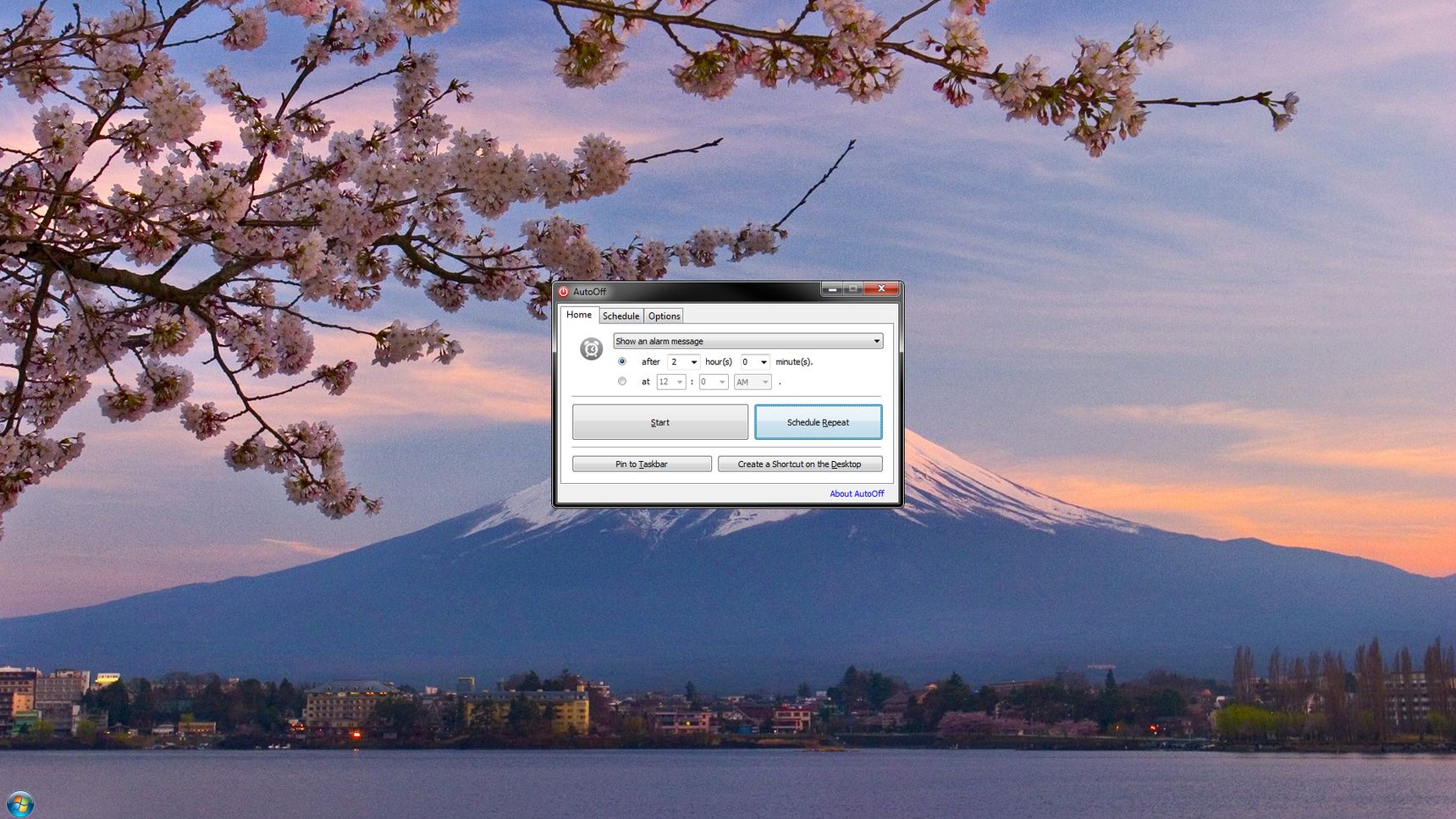The width and height of the screenshot is (1456, 819).
Task: Click the alarm clock action icon
Action: click(x=591, y=349)
